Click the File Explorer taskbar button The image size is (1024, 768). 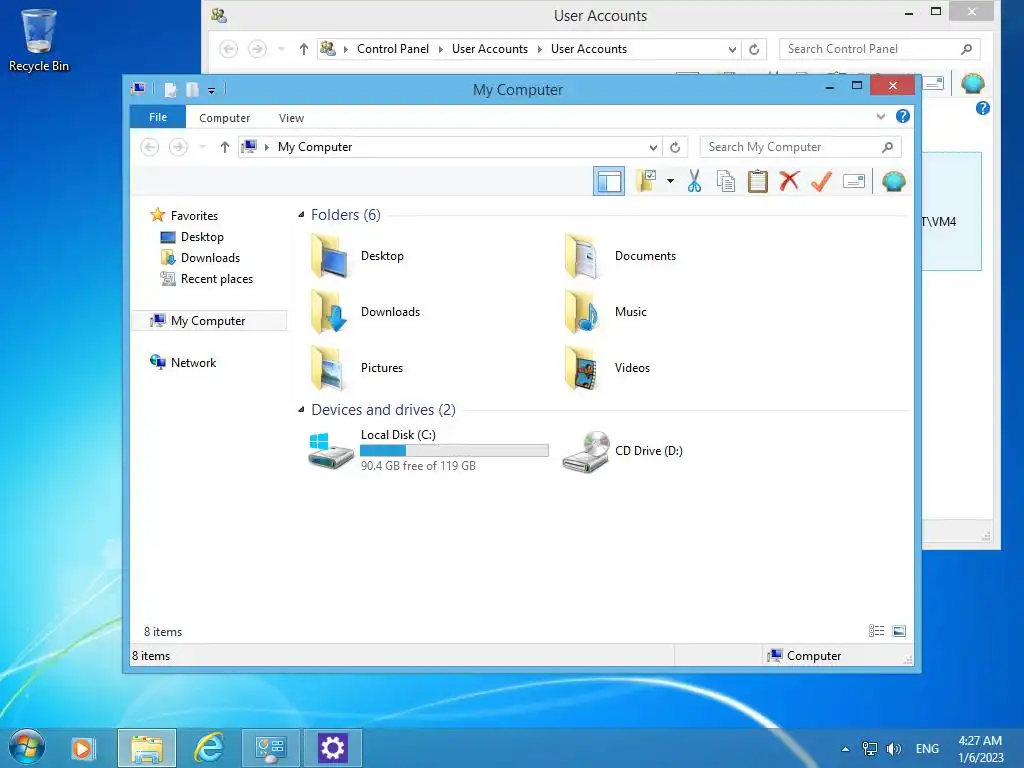coord(147,748)
